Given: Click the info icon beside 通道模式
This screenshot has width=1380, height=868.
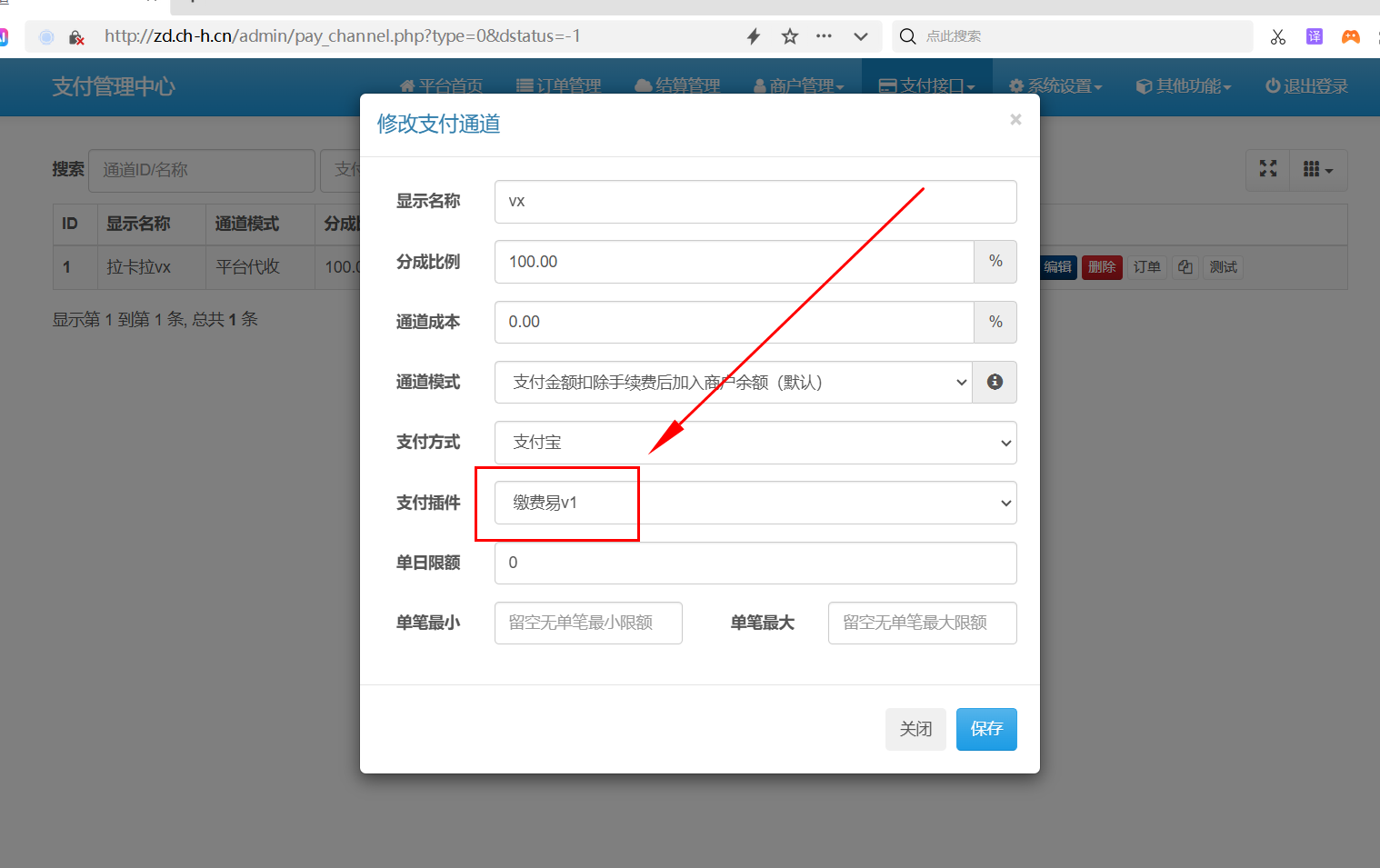Looking at the screenshot, I should click(995, 382).
